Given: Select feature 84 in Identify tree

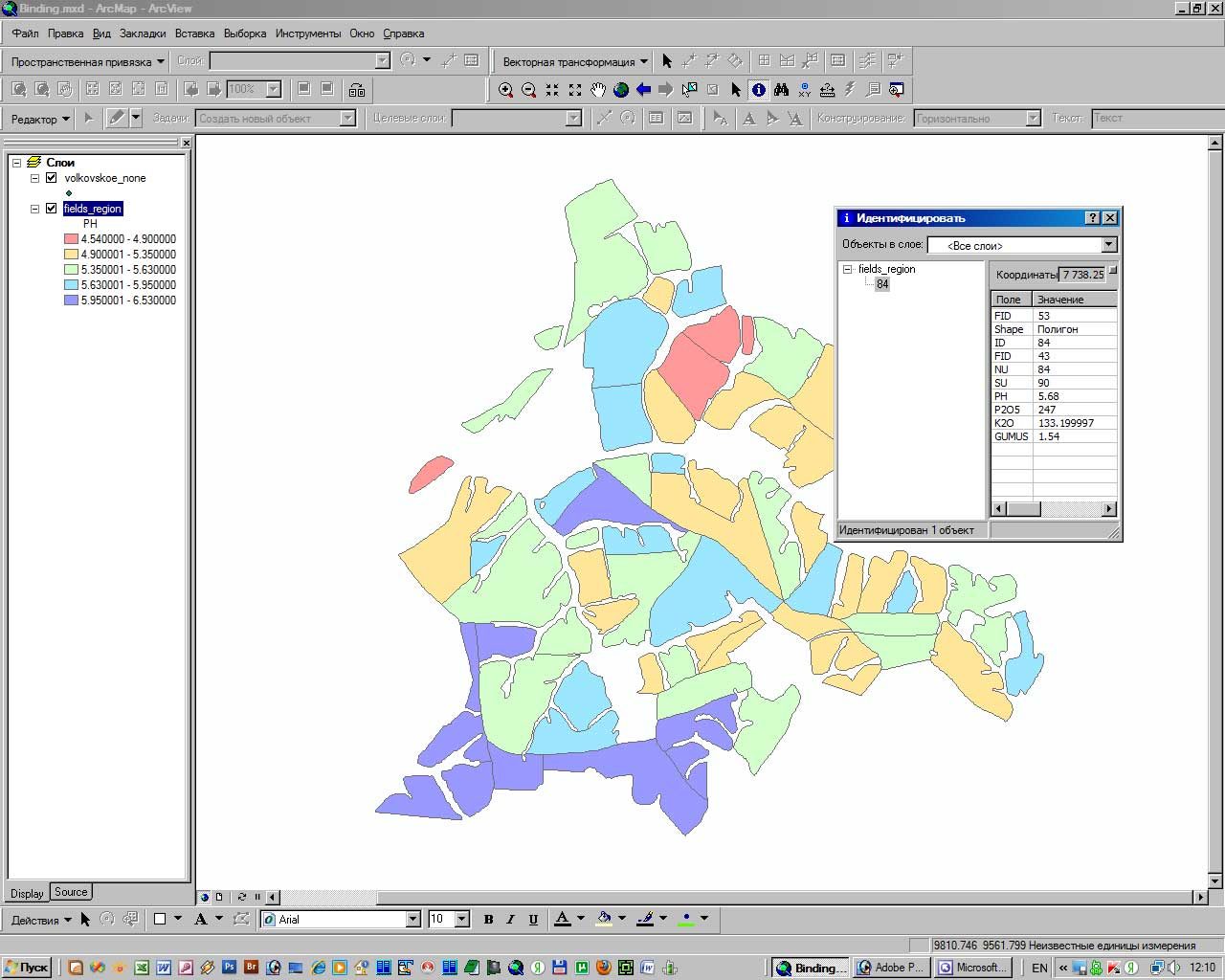Looking at the screenshot, I should 882,284.
